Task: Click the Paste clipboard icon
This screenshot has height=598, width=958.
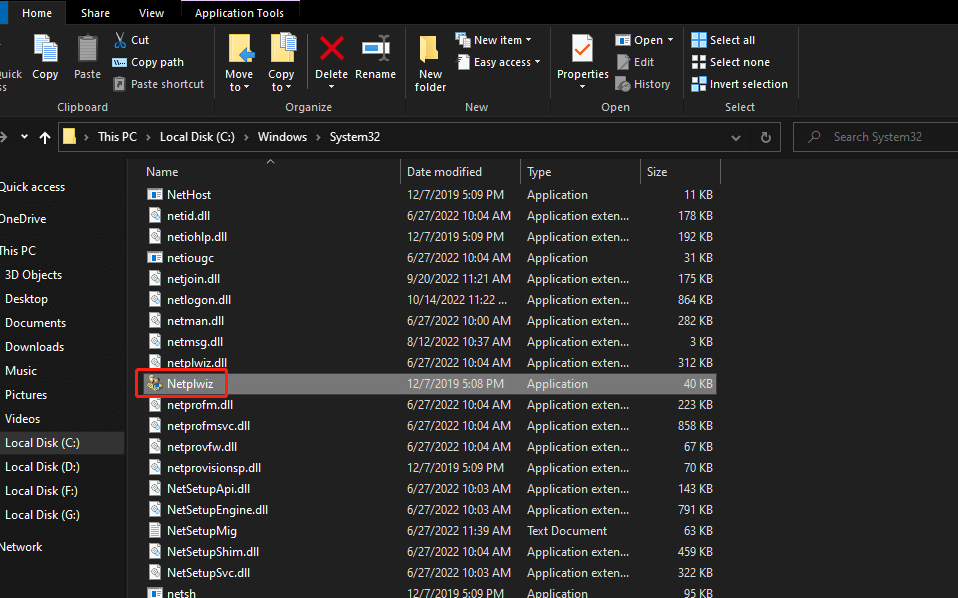Action: pos(87,49)
